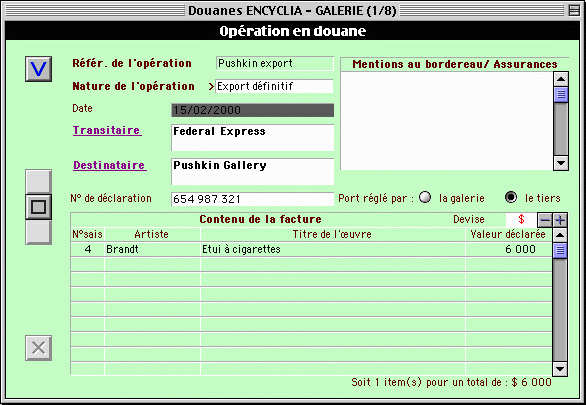Open the Destinataire link
The height and width of the screenshot is (405, 586).
pyautogui.click(x=110, y=165)
